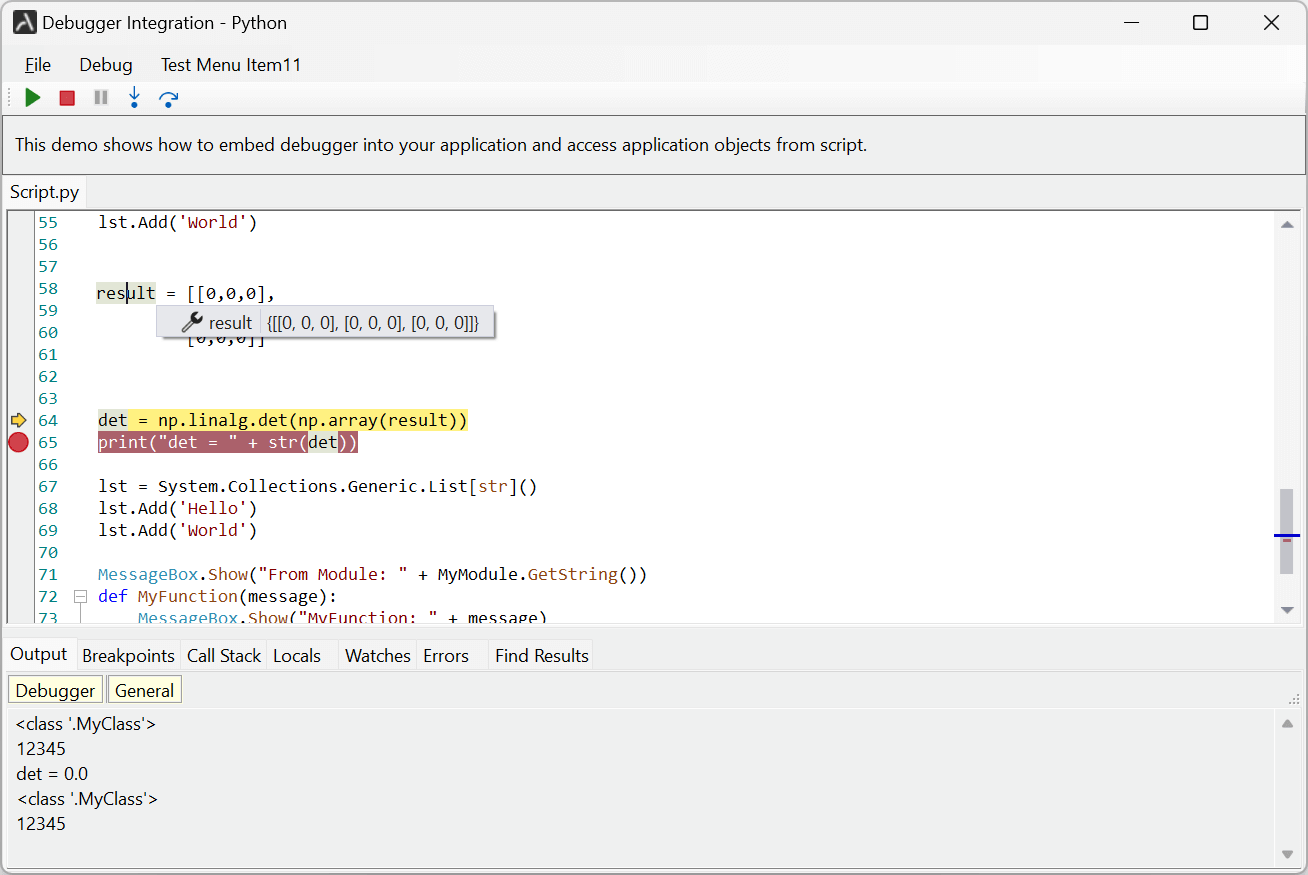Click the result value in tooltip
This screenshot has width=1308, height=875.
(x=373, y=323)
